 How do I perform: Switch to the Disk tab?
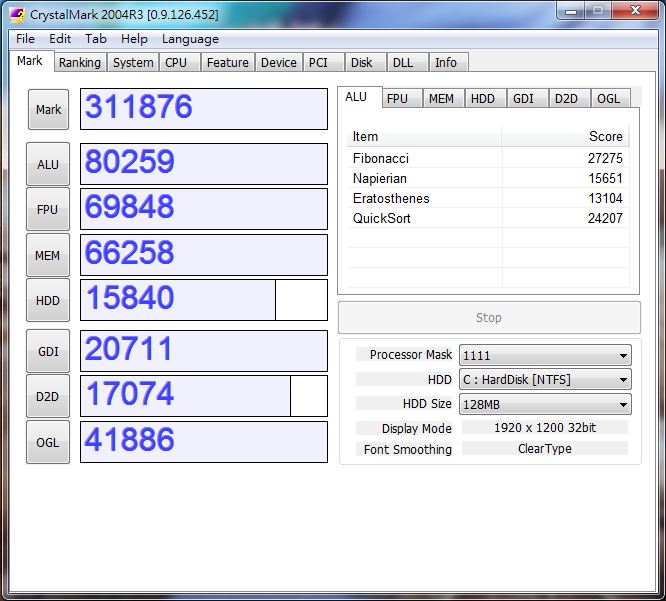365,62
